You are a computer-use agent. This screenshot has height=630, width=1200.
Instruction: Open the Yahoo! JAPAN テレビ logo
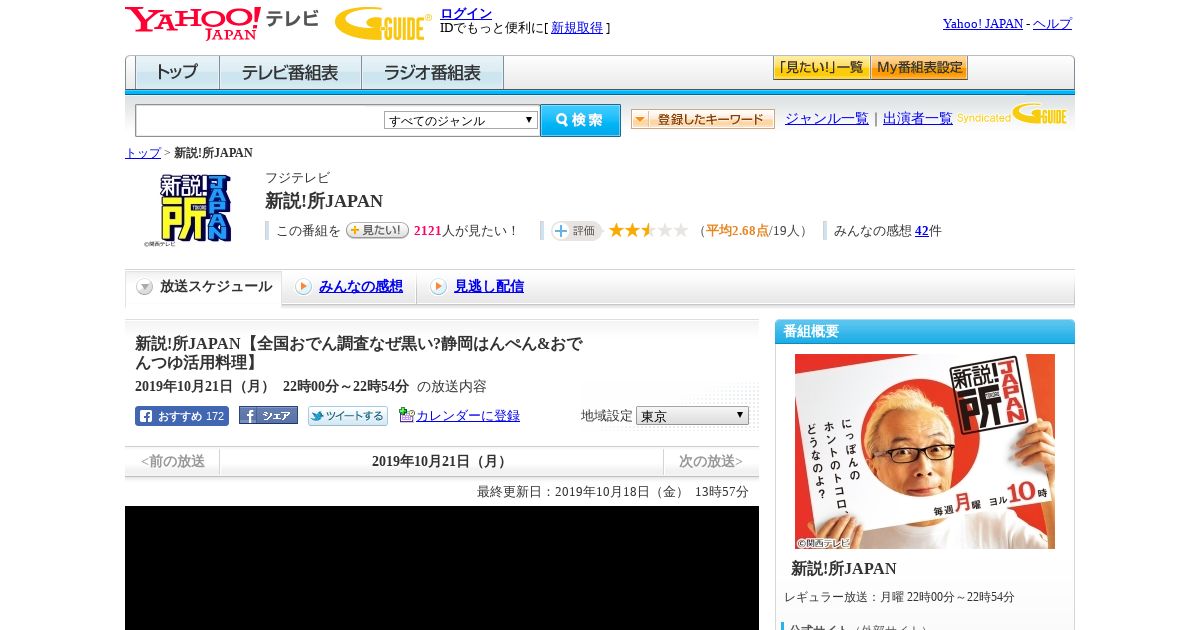tap(222, 23)
